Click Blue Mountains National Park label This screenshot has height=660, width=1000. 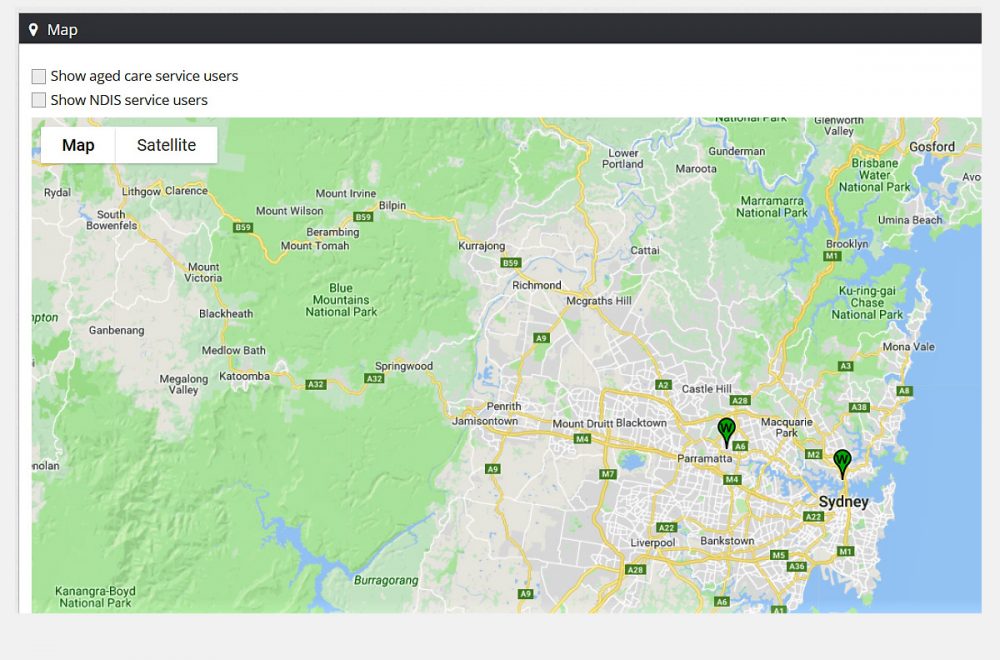pos(341,300)
